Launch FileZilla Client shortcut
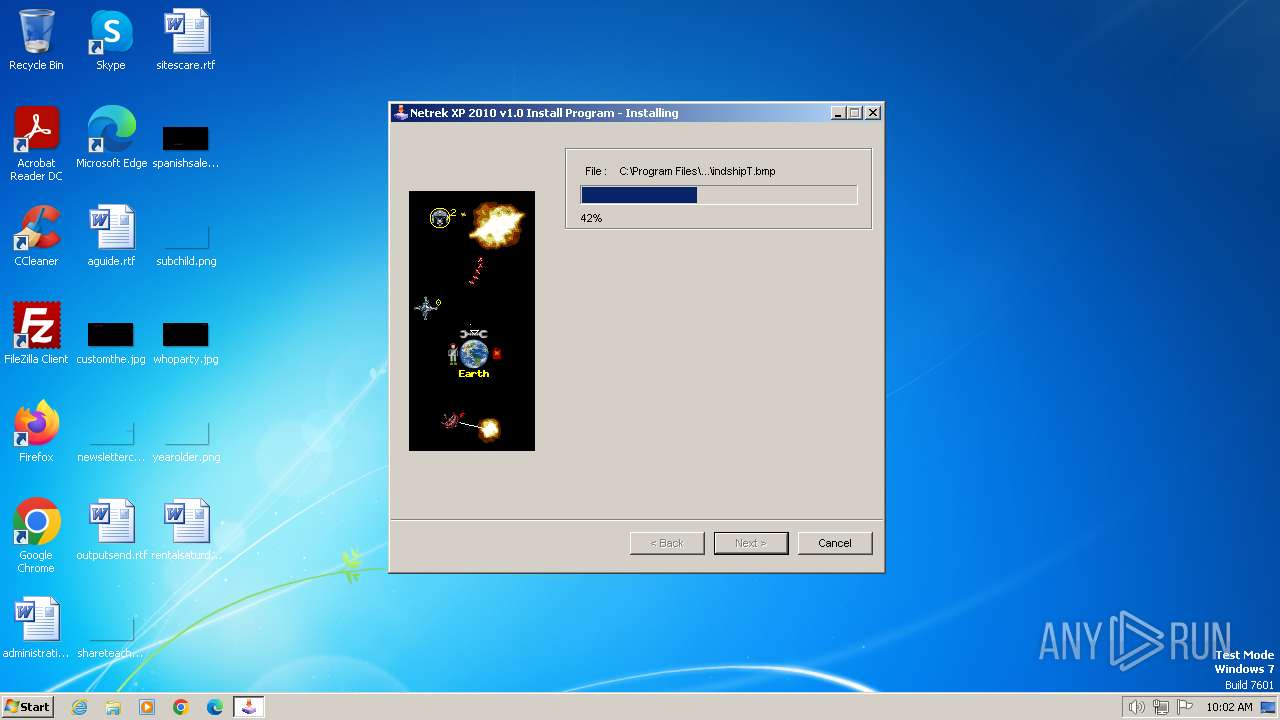1280x720 pixels. (x=36, y=334)
